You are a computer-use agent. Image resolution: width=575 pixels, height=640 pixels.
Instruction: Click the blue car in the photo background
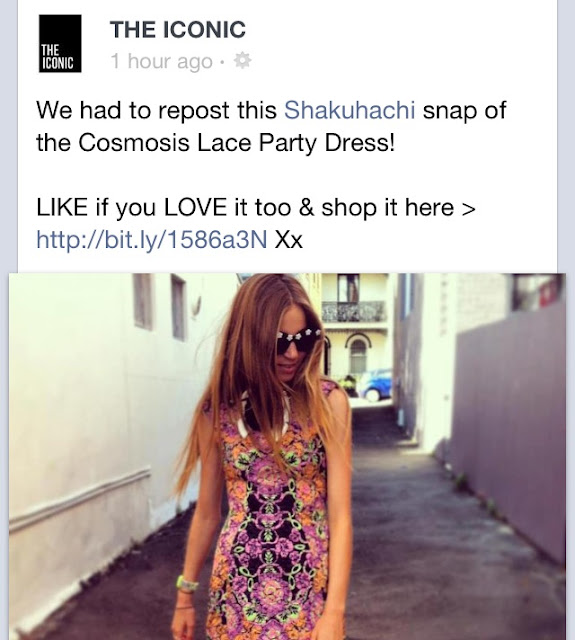point(376,385)
